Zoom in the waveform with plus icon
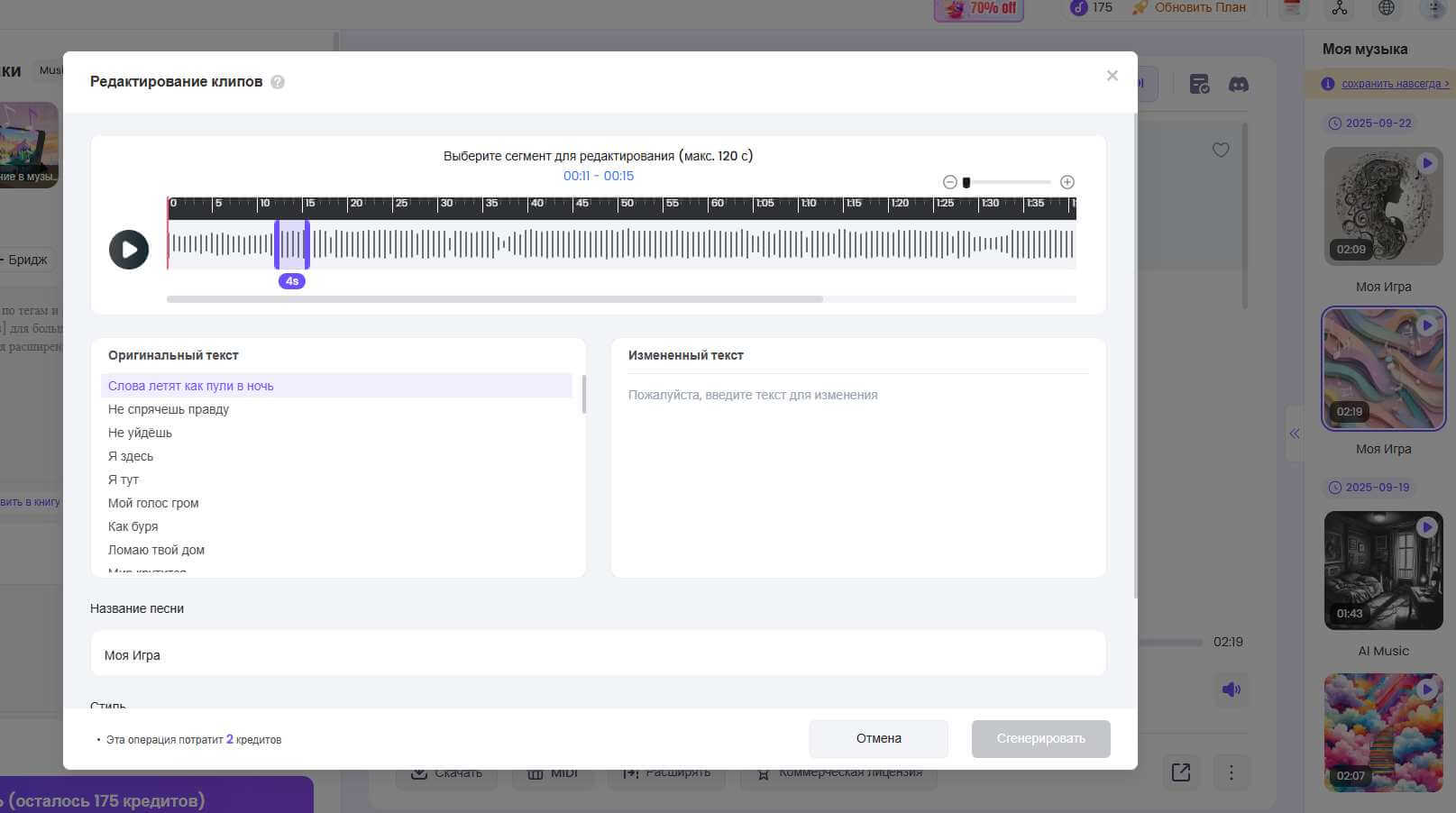 coord(1067,182)
